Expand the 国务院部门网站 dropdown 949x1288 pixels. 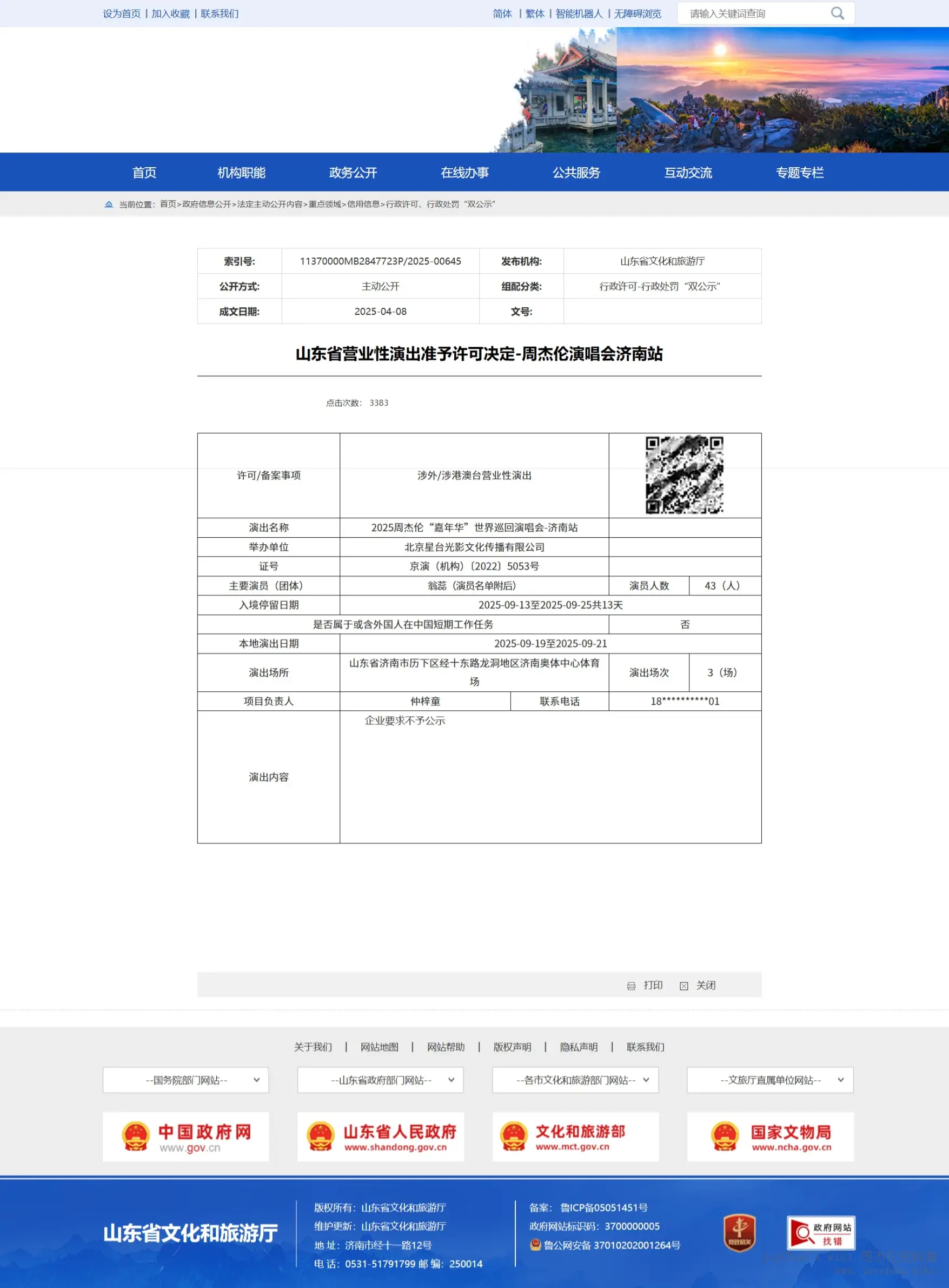(185, 1079)
